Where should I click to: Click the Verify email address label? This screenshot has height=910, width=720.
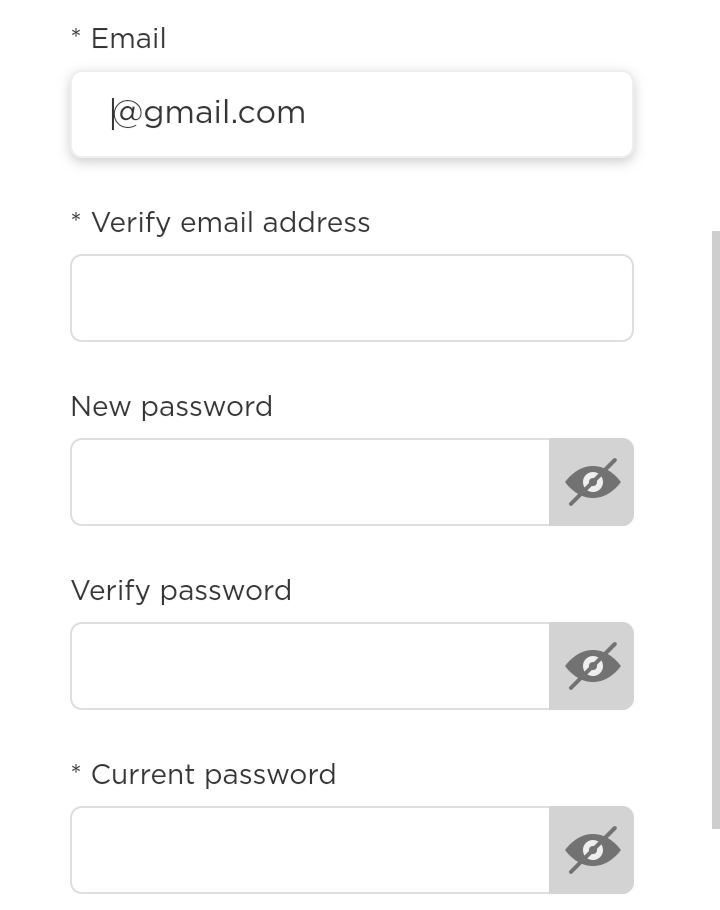click(x=230, y=223)
